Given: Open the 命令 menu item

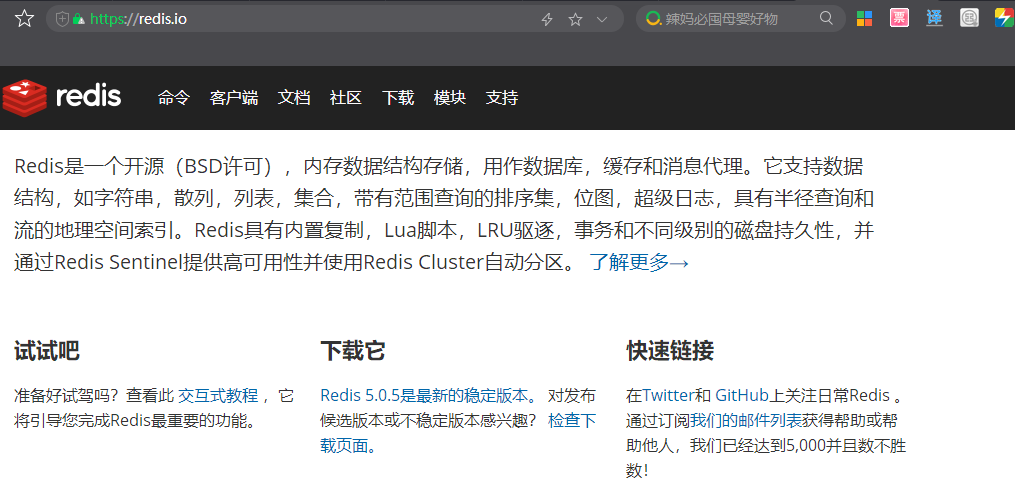Looking at the screenshot, I should (173, 98).
